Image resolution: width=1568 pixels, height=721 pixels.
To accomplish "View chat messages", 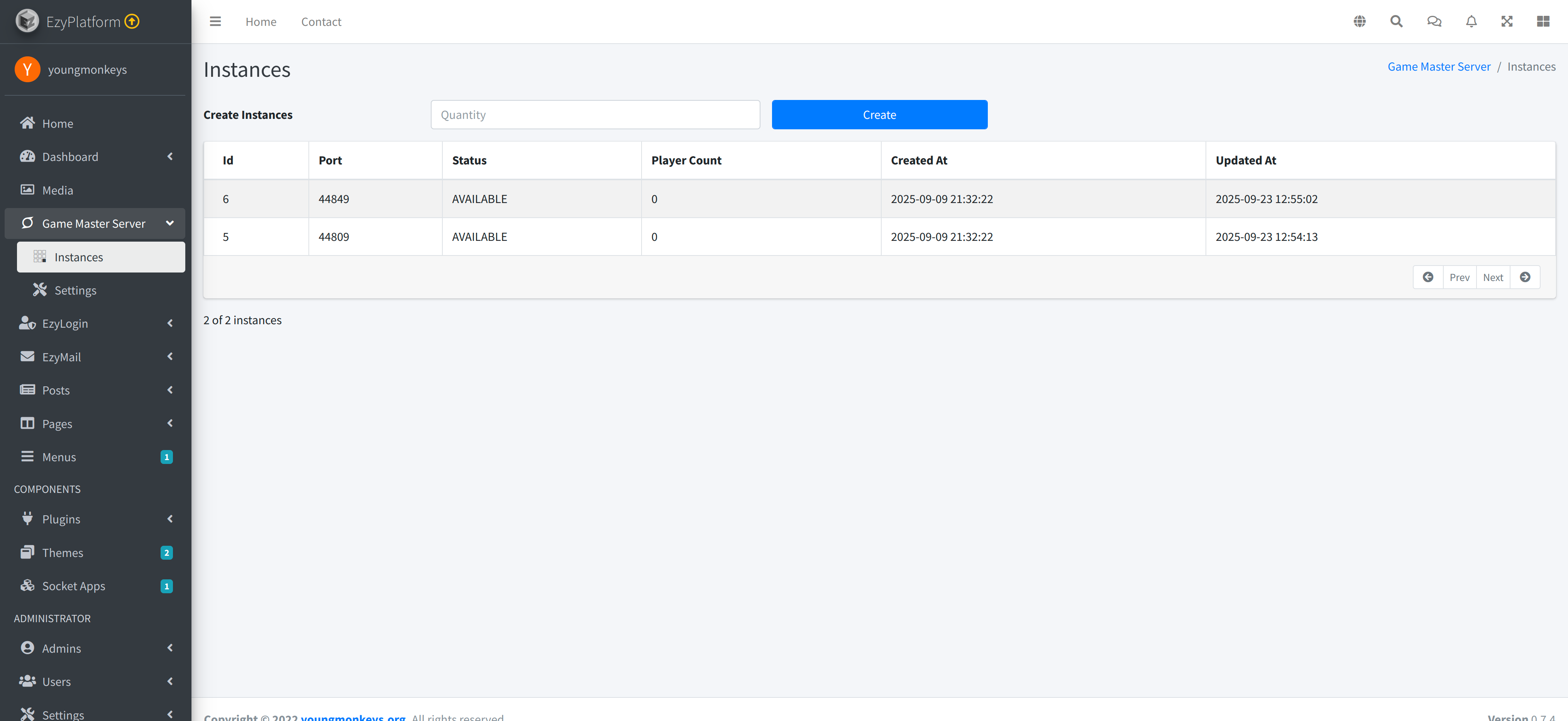I will (x=1434, y=21).
